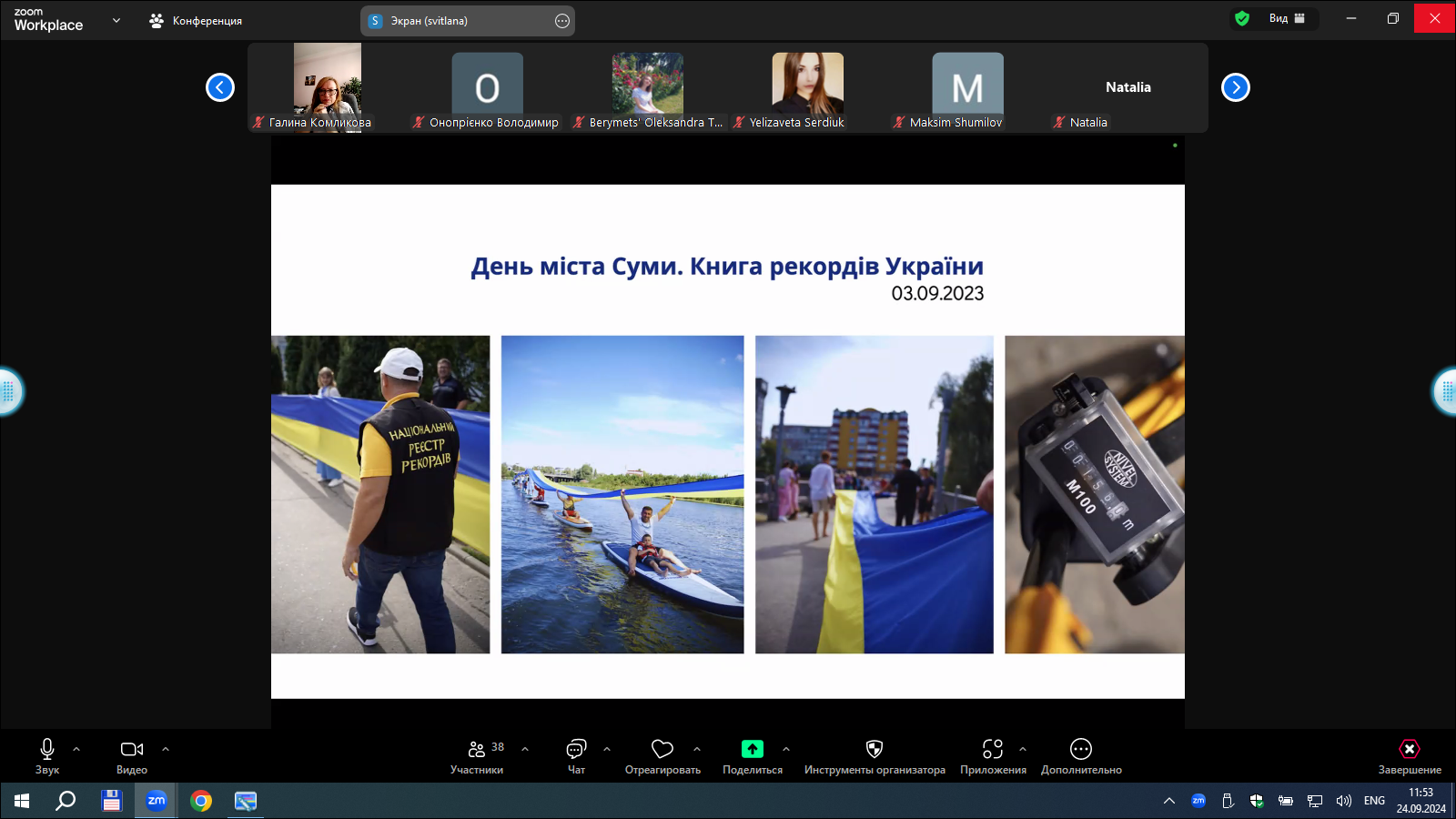Open the Чат chat panel
1456x819 pixels.
pos(576,750)
